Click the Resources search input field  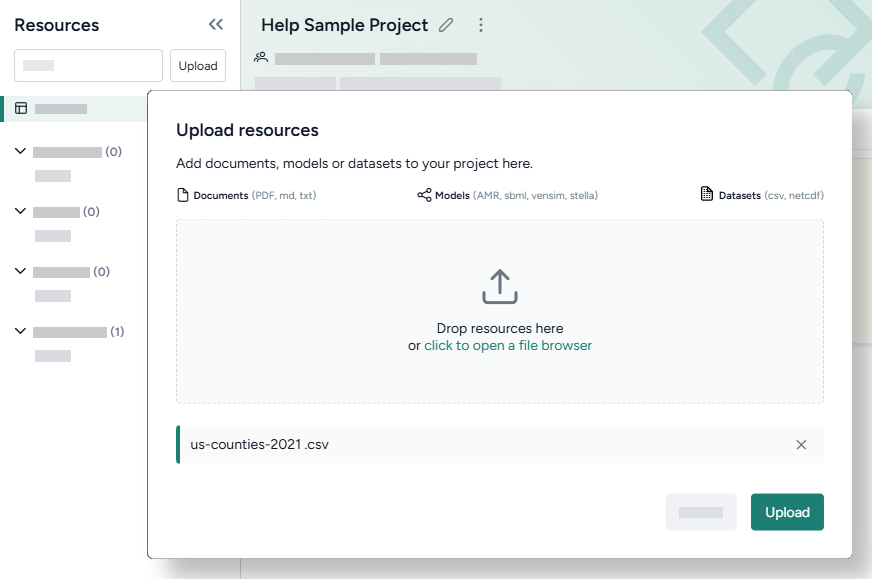point(88,66)
